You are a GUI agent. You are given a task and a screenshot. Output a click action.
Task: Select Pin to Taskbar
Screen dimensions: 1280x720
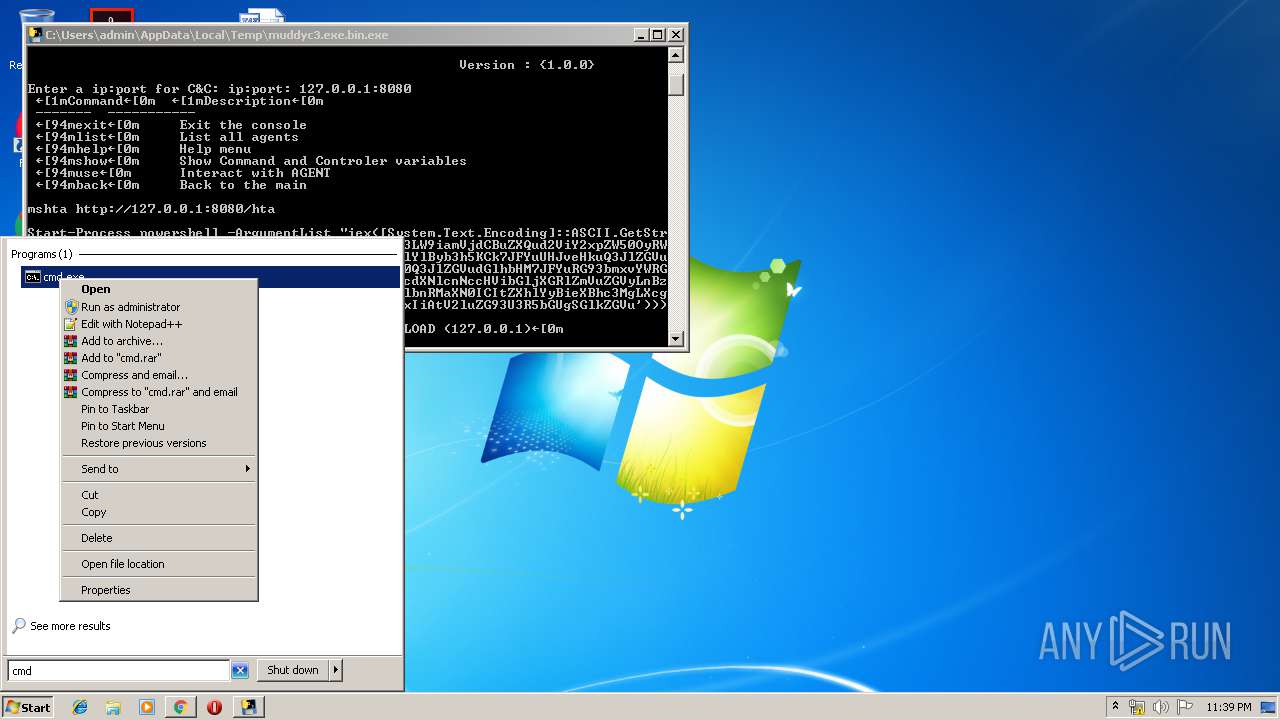point(159,409)
